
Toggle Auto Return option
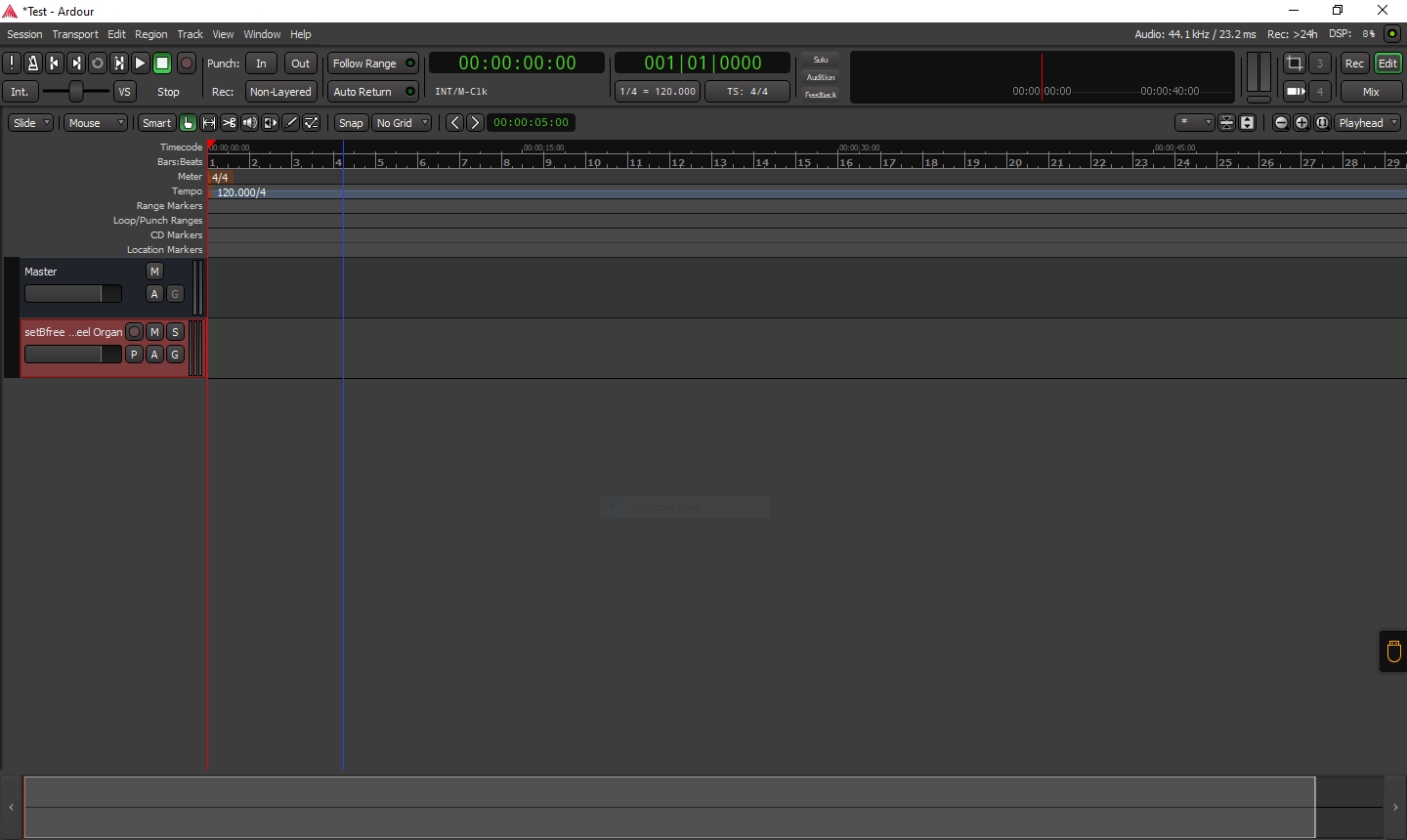coord(373,92)
